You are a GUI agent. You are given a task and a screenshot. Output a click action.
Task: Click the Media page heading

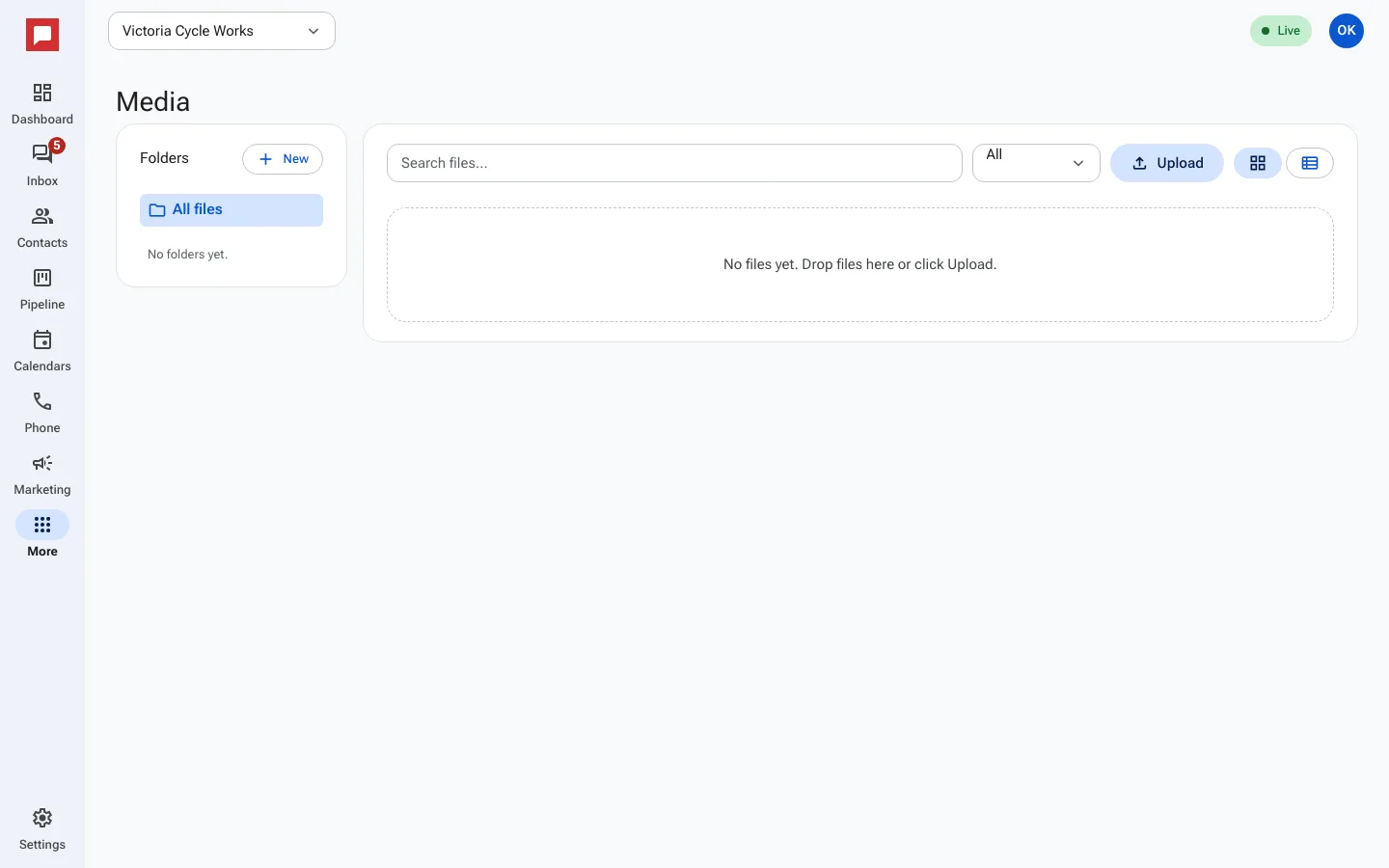[152, 101]
